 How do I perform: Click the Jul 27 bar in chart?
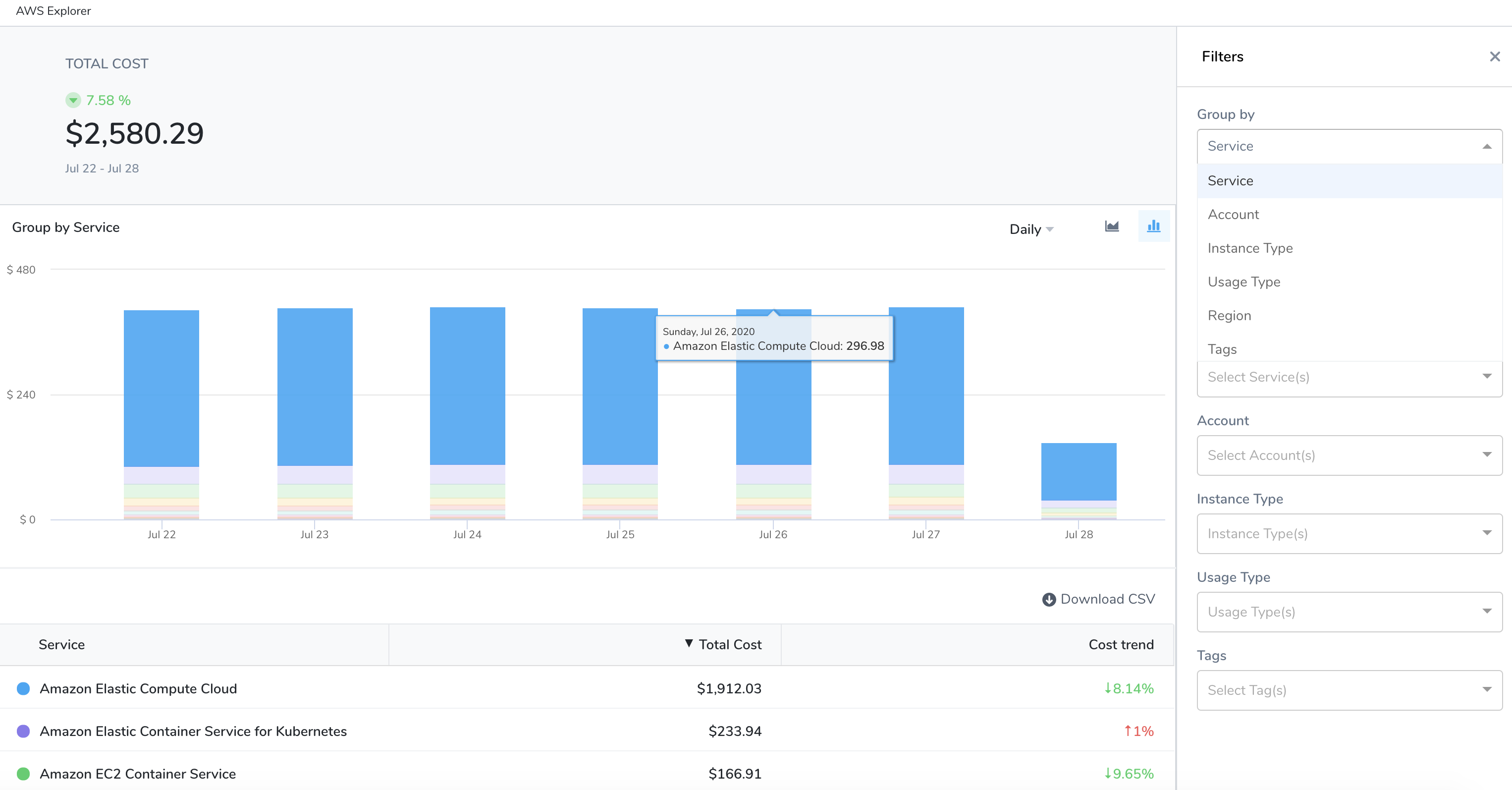tap(925, 413)
